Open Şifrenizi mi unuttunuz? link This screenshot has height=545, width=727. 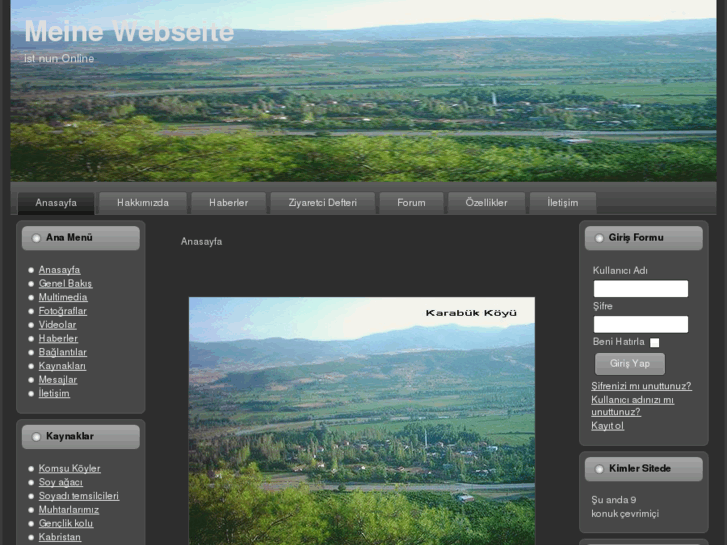641,386
